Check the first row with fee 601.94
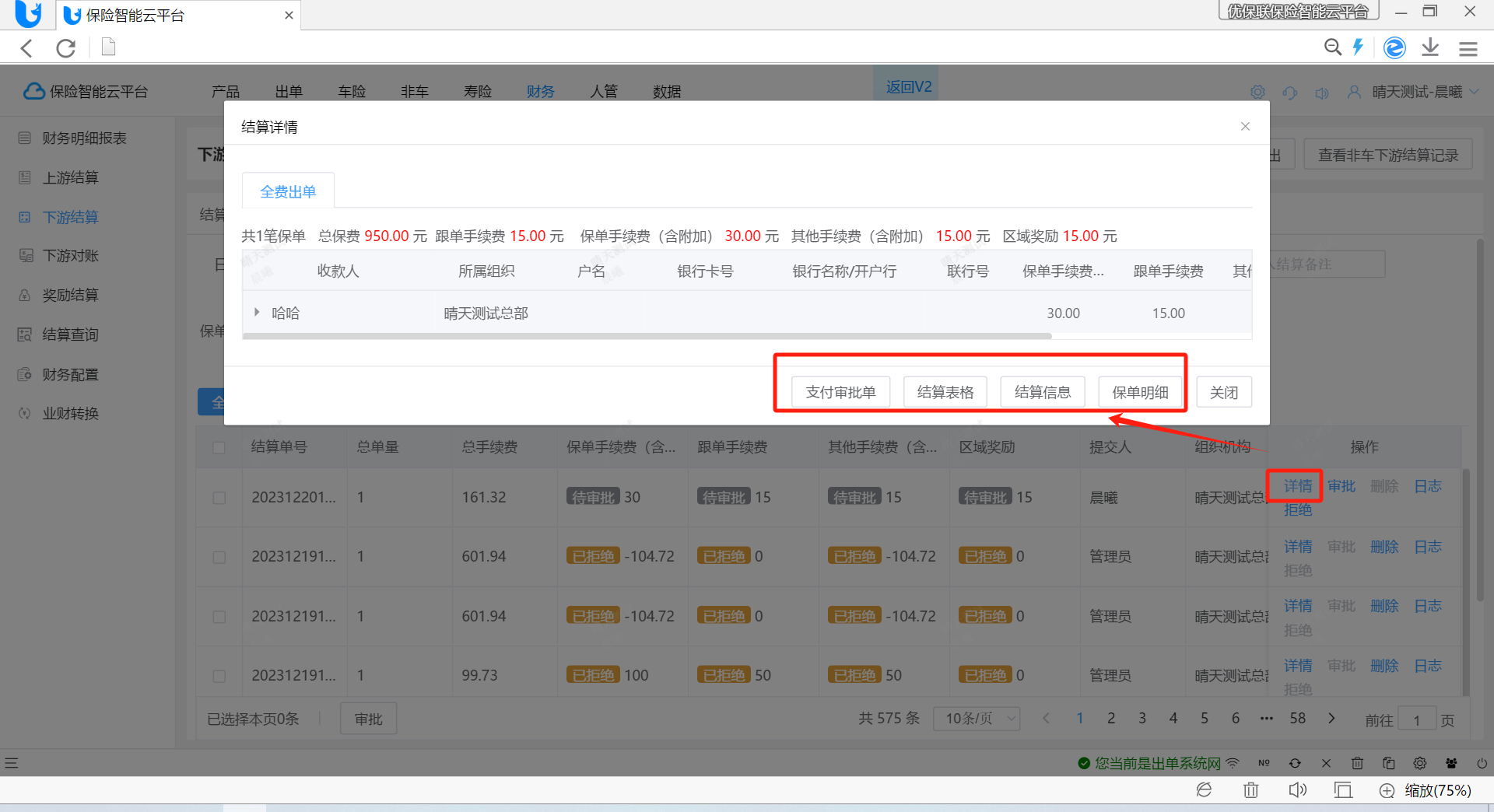Viewport: 1494px width, 812px height. [x=219, y=557]
